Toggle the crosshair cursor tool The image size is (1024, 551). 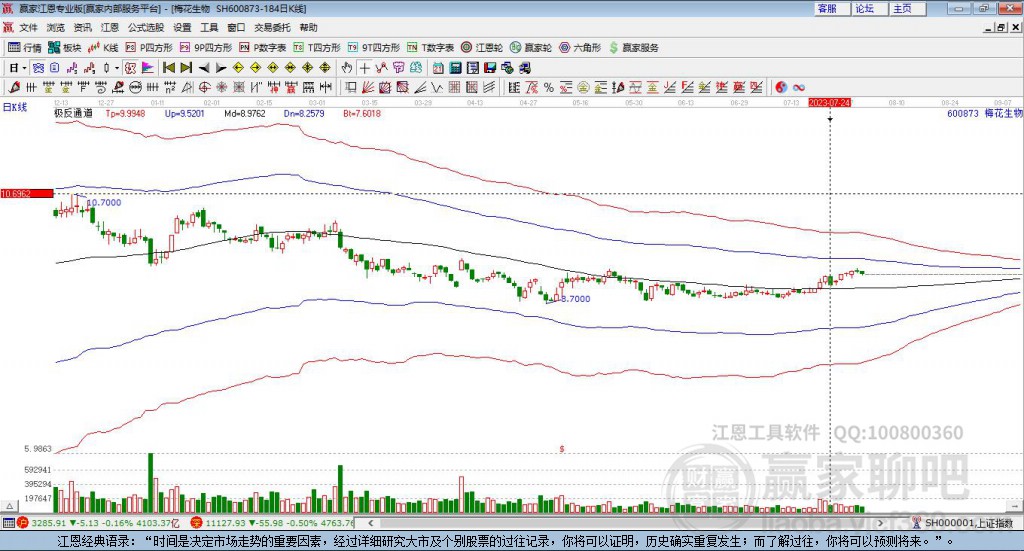click(x=364, y=68)
